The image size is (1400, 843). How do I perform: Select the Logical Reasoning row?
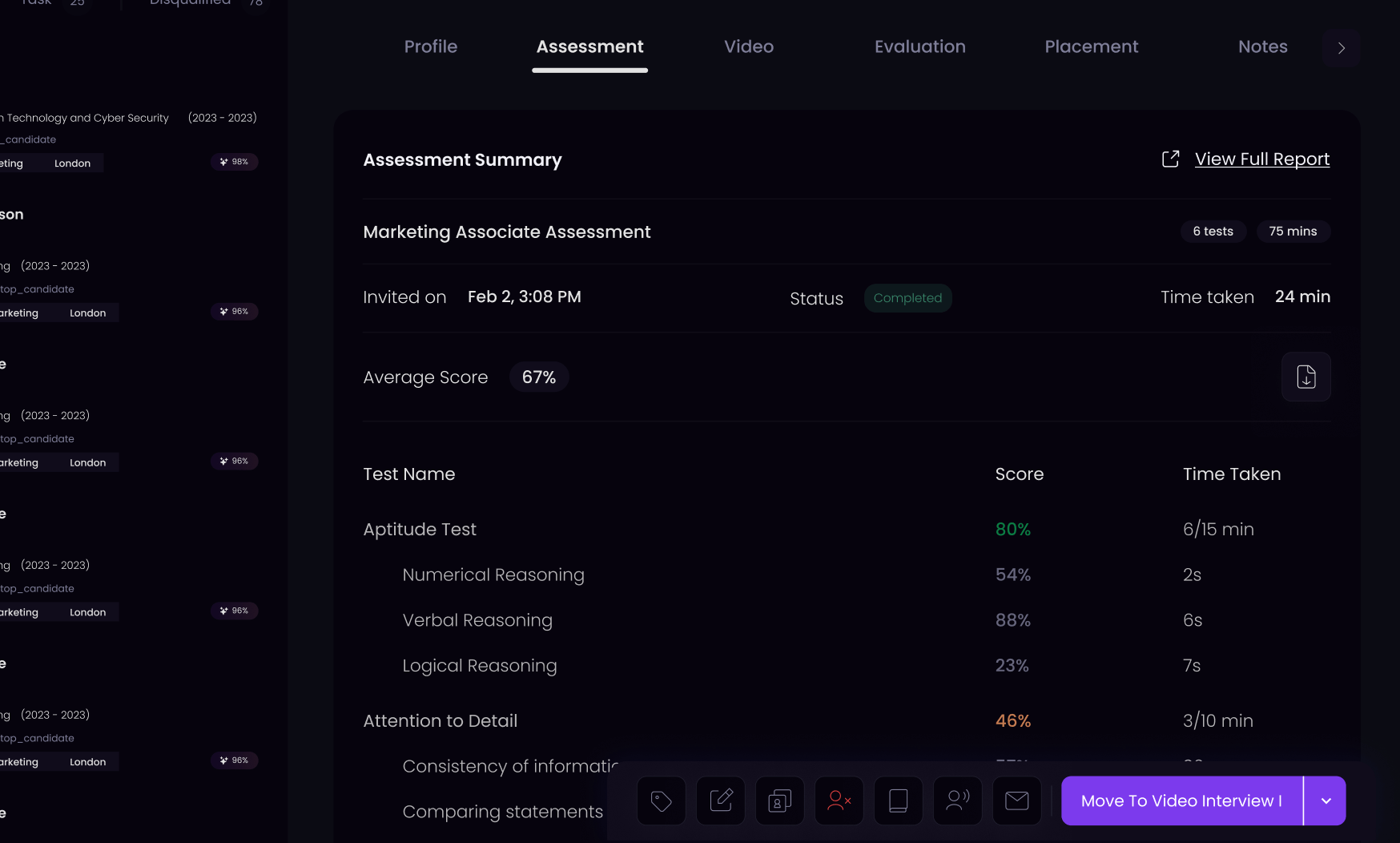click(x=846, y=666)
